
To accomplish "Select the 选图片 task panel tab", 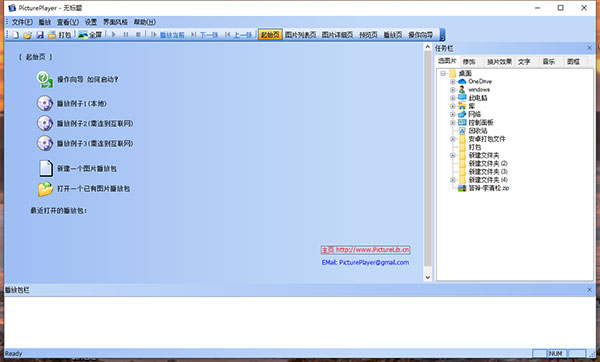I will click(447, 61).
